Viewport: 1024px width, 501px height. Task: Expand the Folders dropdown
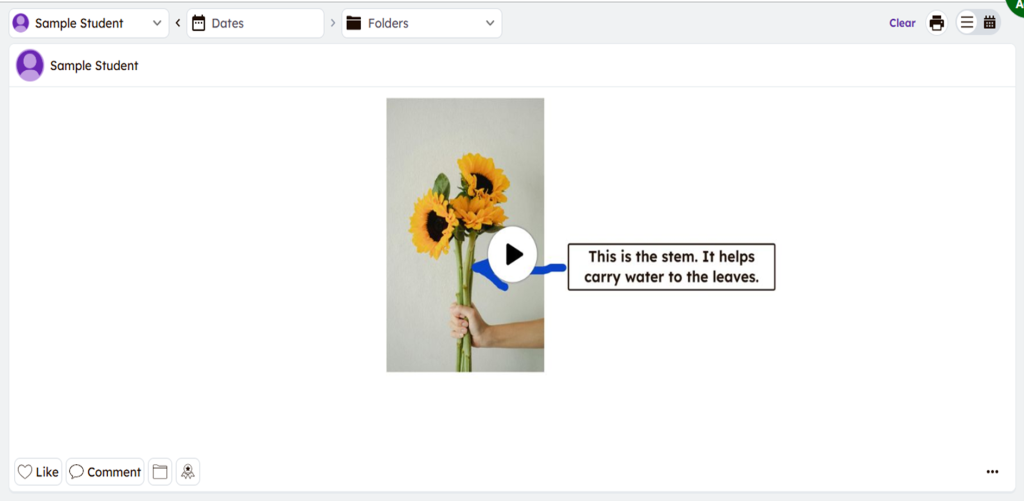click(x=421, y=23)
